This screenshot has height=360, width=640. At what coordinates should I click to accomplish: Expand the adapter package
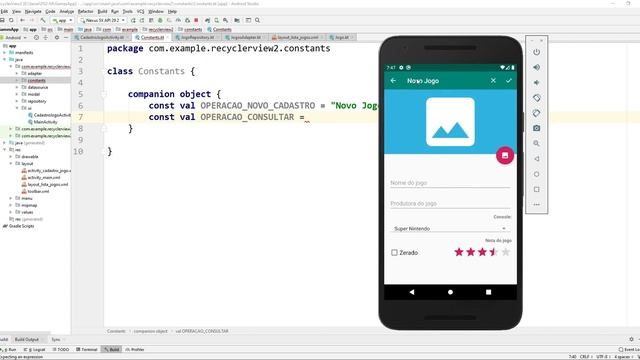[17, 73]
